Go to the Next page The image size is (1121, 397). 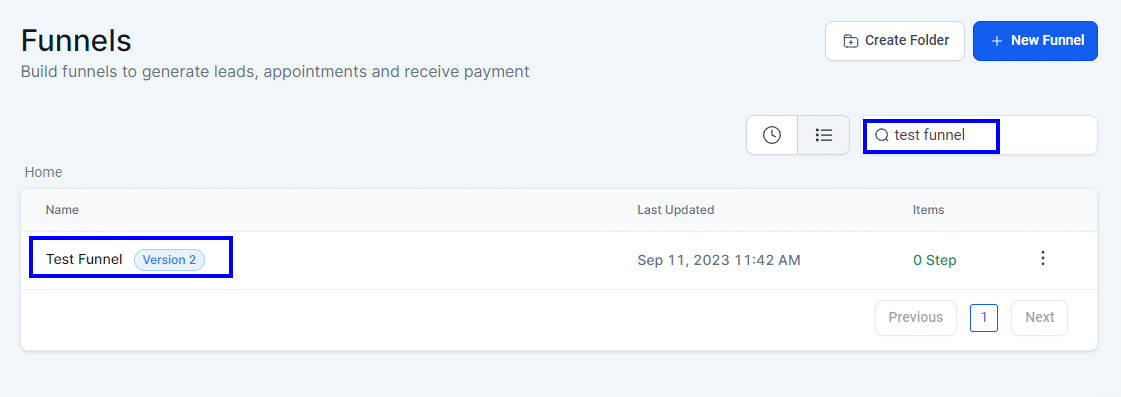(1039, 318)
